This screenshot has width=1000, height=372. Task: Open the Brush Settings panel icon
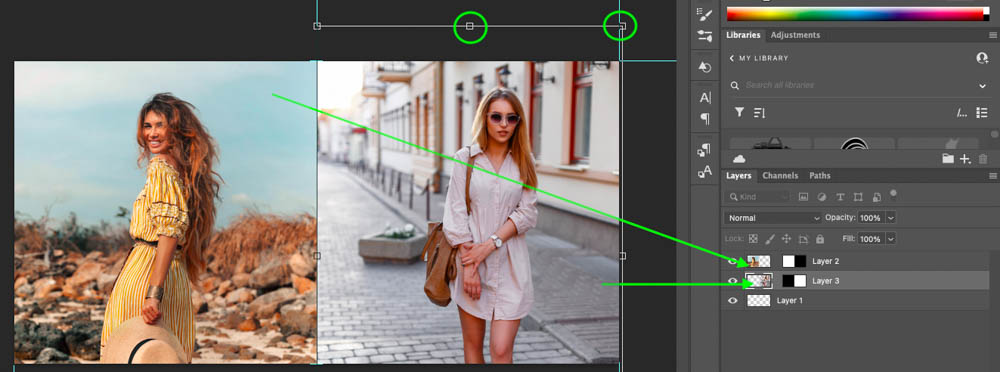(705, 14)
